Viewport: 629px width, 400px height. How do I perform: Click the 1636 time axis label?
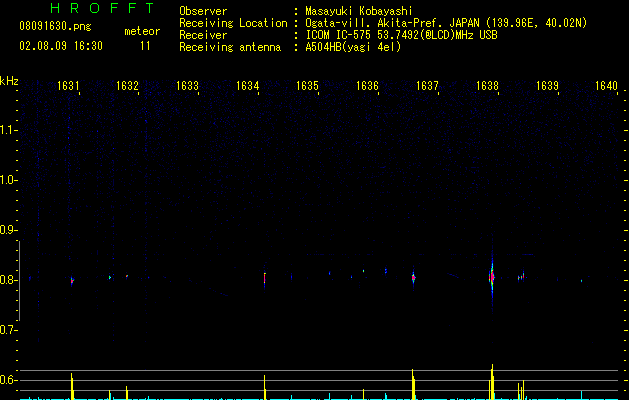click(367, 86)
